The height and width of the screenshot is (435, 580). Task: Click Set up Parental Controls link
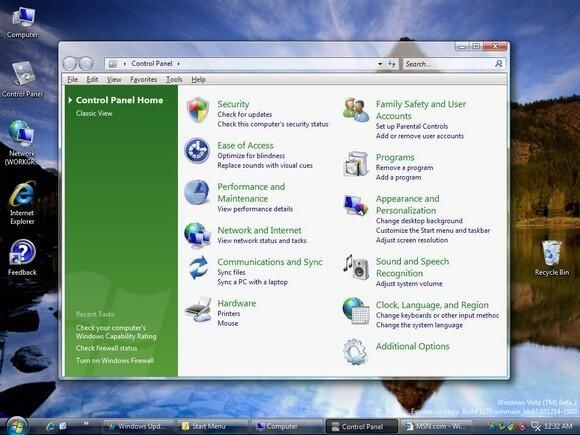pos(412,127)
